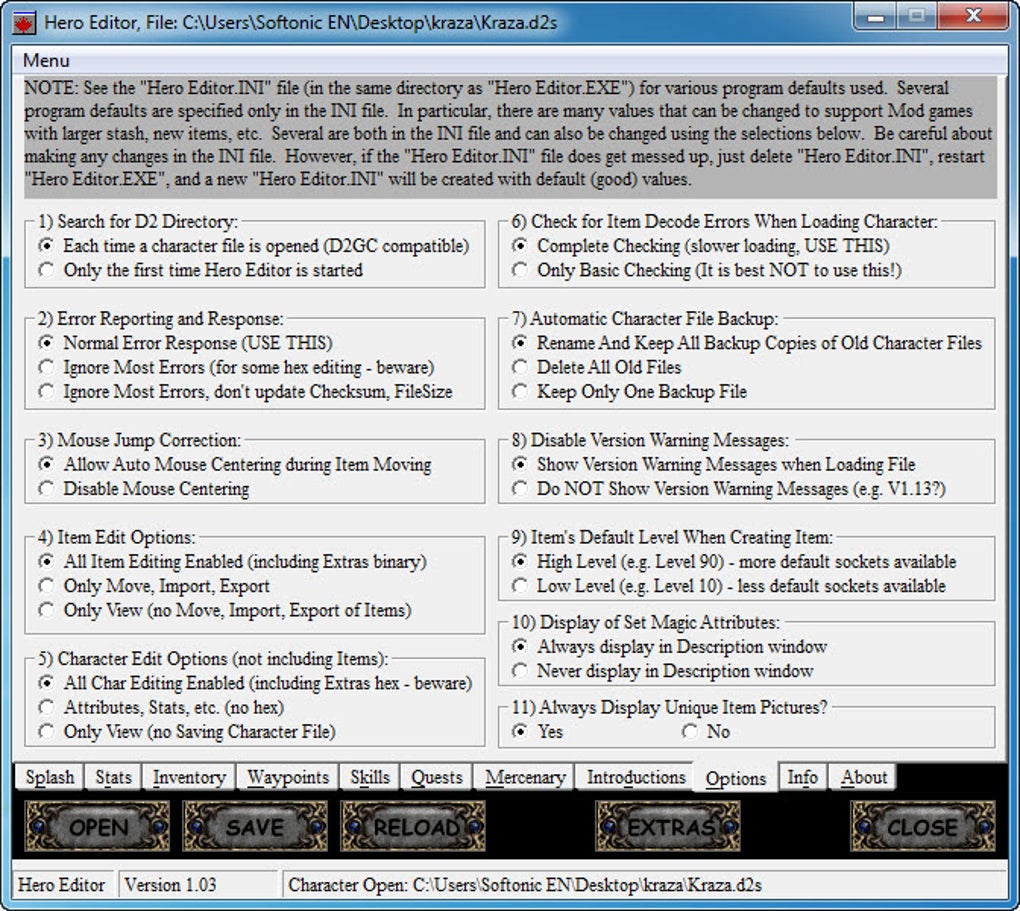Click the SAVE button
This screenshot has height=911, width=1020.
pos(255,827)
